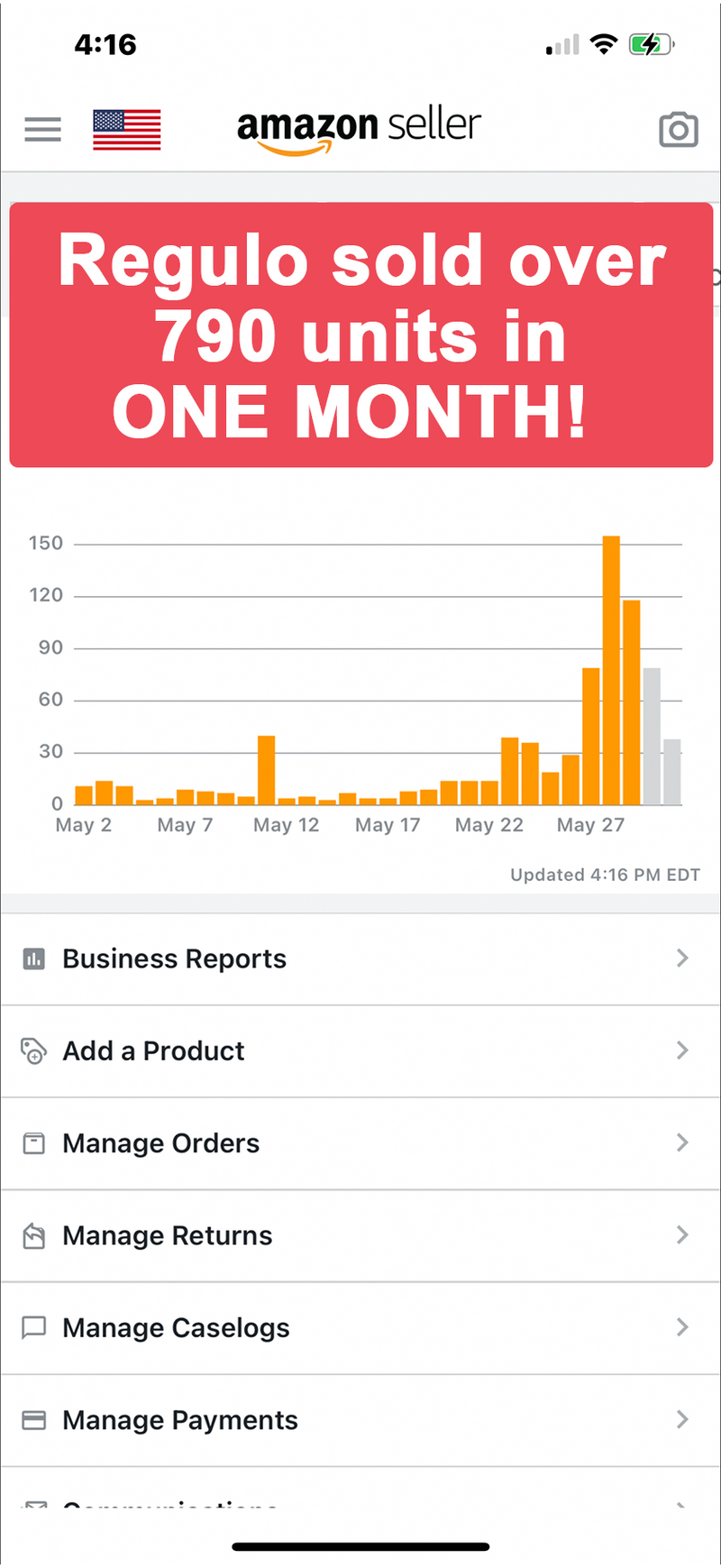Tap the Manage Returns icon

click(33, 1236)
